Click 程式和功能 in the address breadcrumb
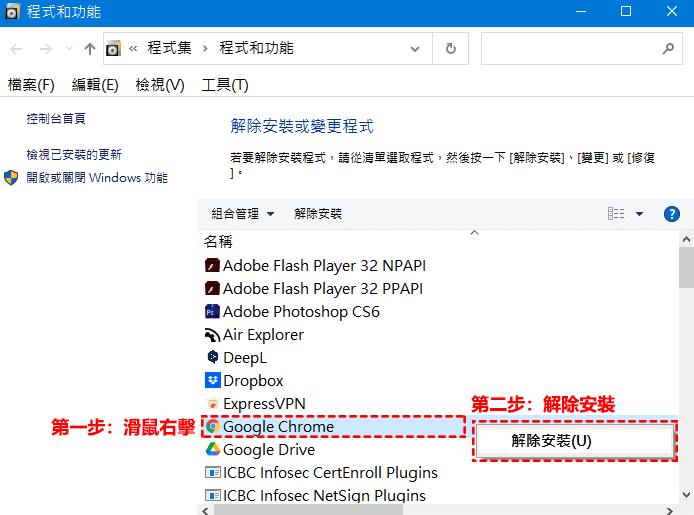The height and width of the screenshot is (515, 694). point(256,48)
